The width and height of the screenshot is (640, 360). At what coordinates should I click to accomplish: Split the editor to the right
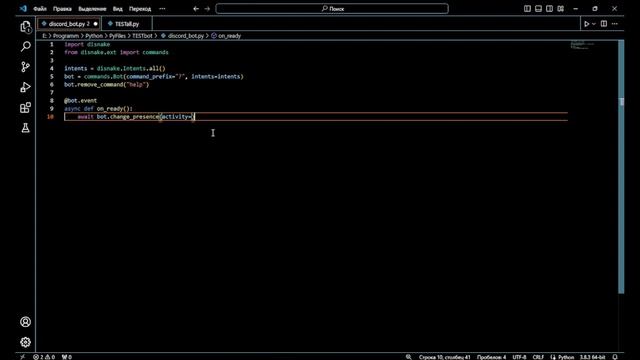(x=604, y=24)
